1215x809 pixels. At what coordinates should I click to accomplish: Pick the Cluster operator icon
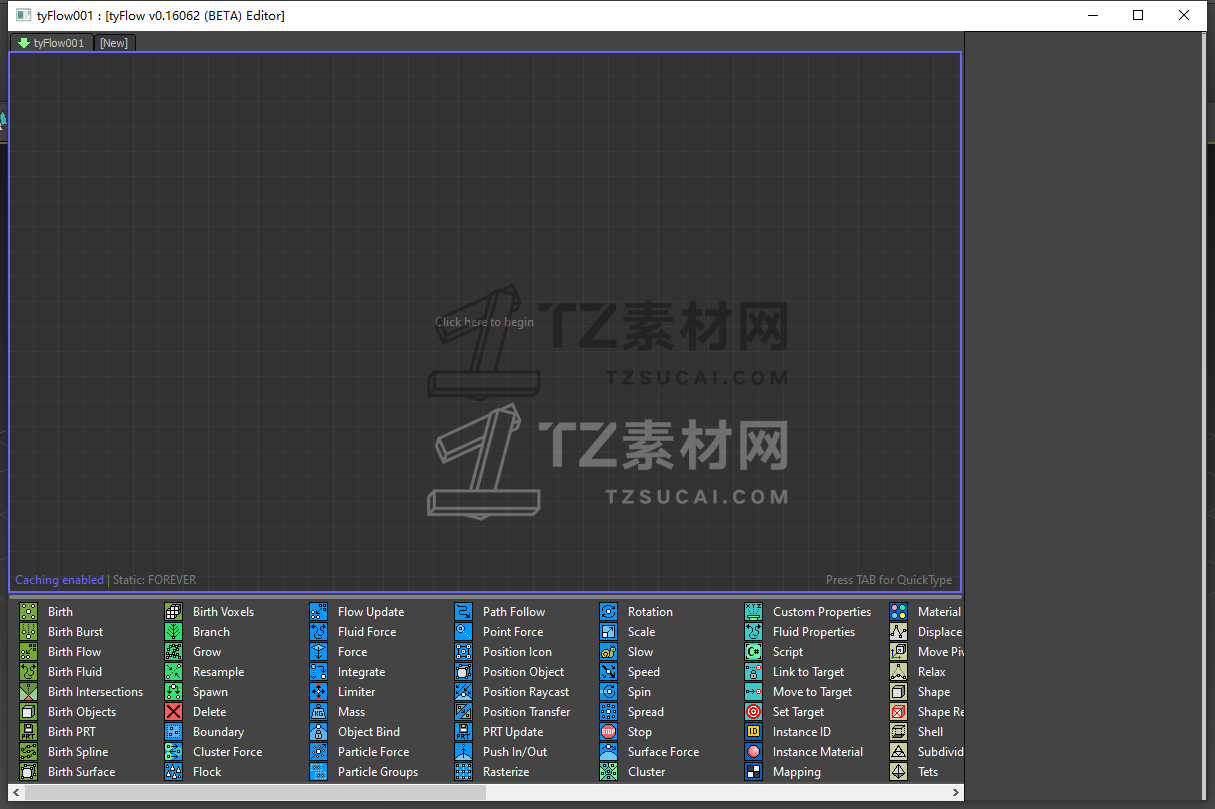point(608,771)
